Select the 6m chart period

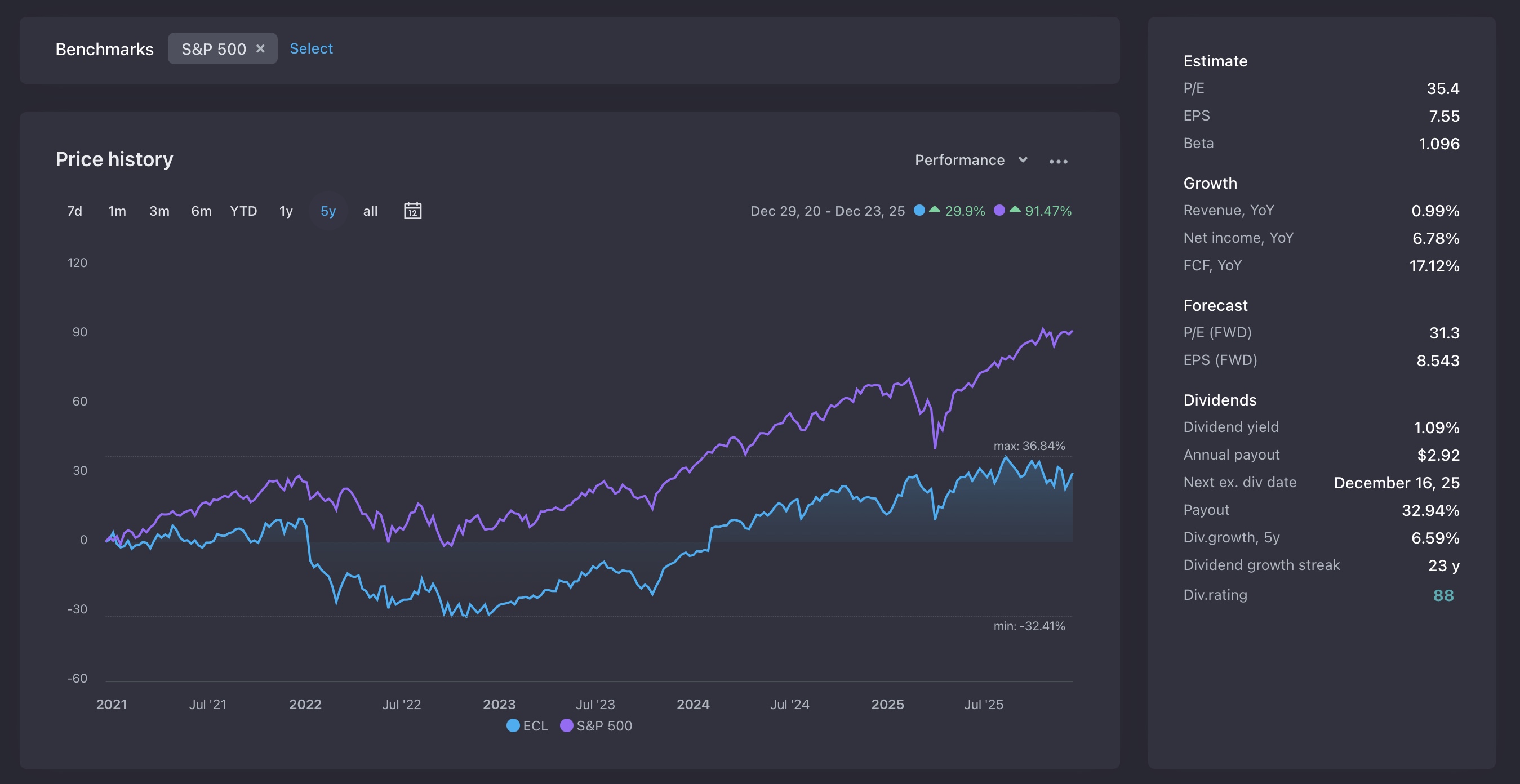pyautogui.click(x=201, y=211)
